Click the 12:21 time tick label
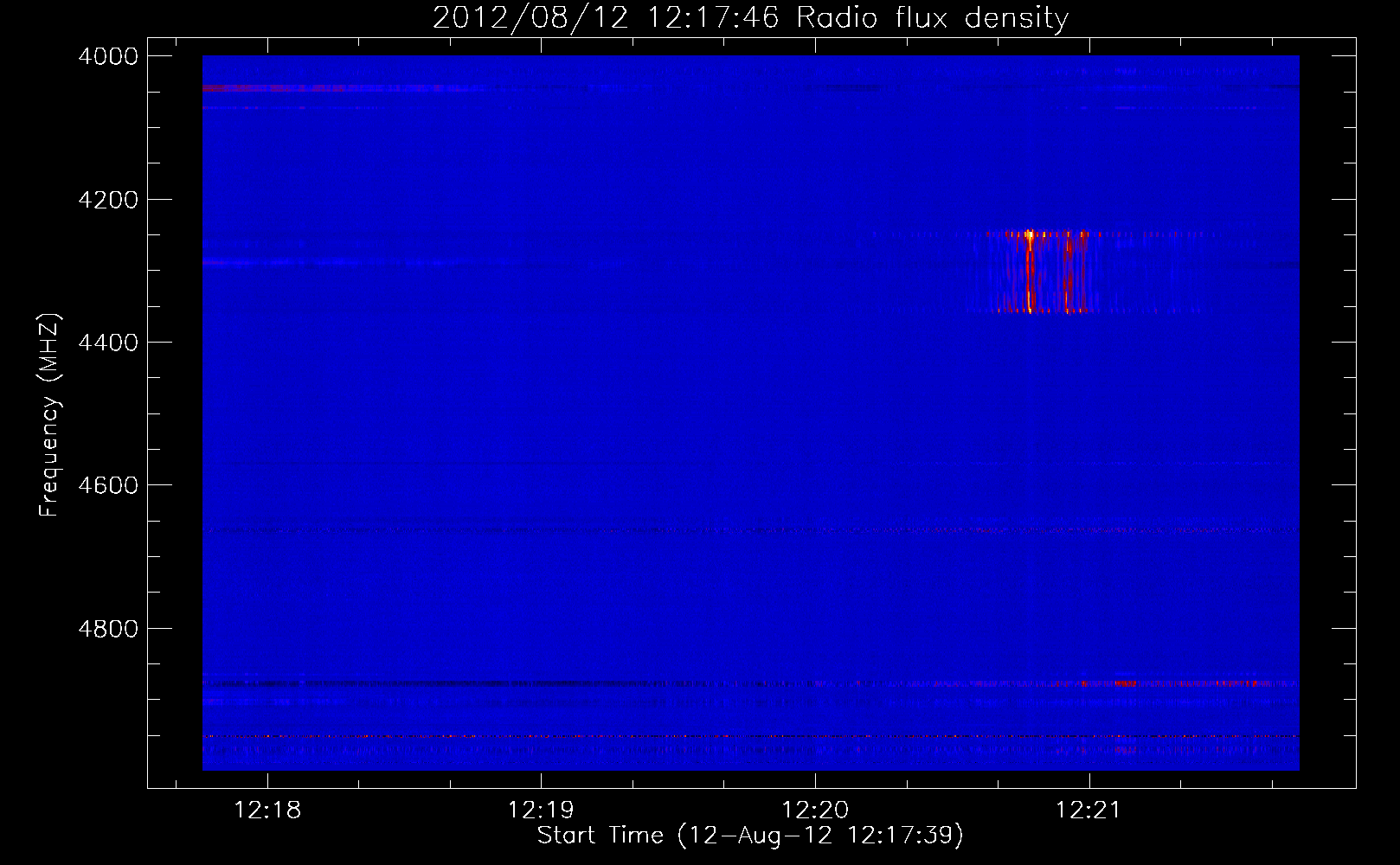This screenshot has height=865, width=1400. click(1089, 810)
